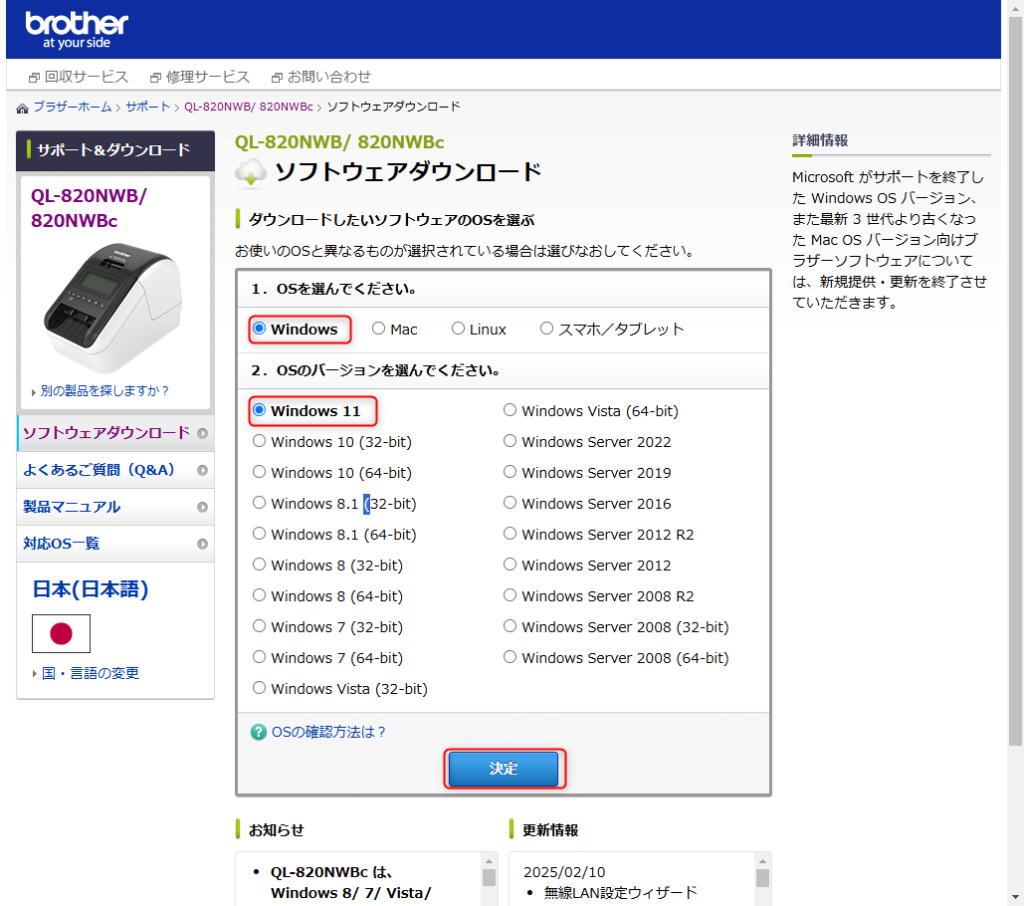
Task: Open 国・言語の変更 link
Action: (90, 673)
